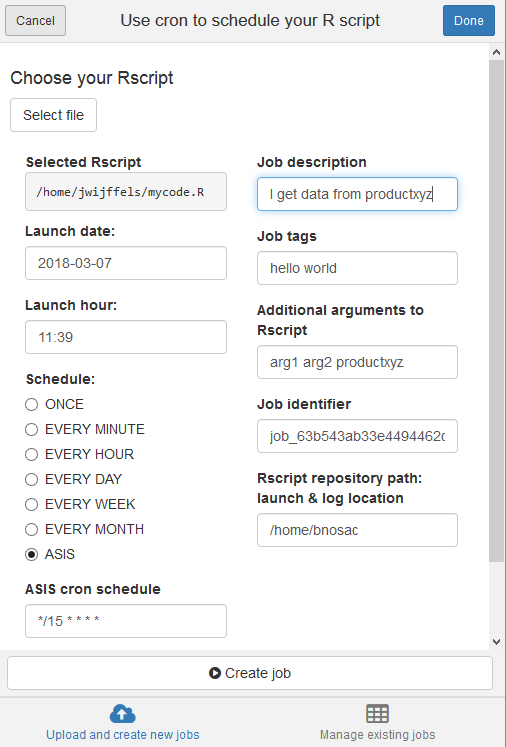Click the table grid icon
The width and height of the screenshot is (506, 747).
[377, 714]
